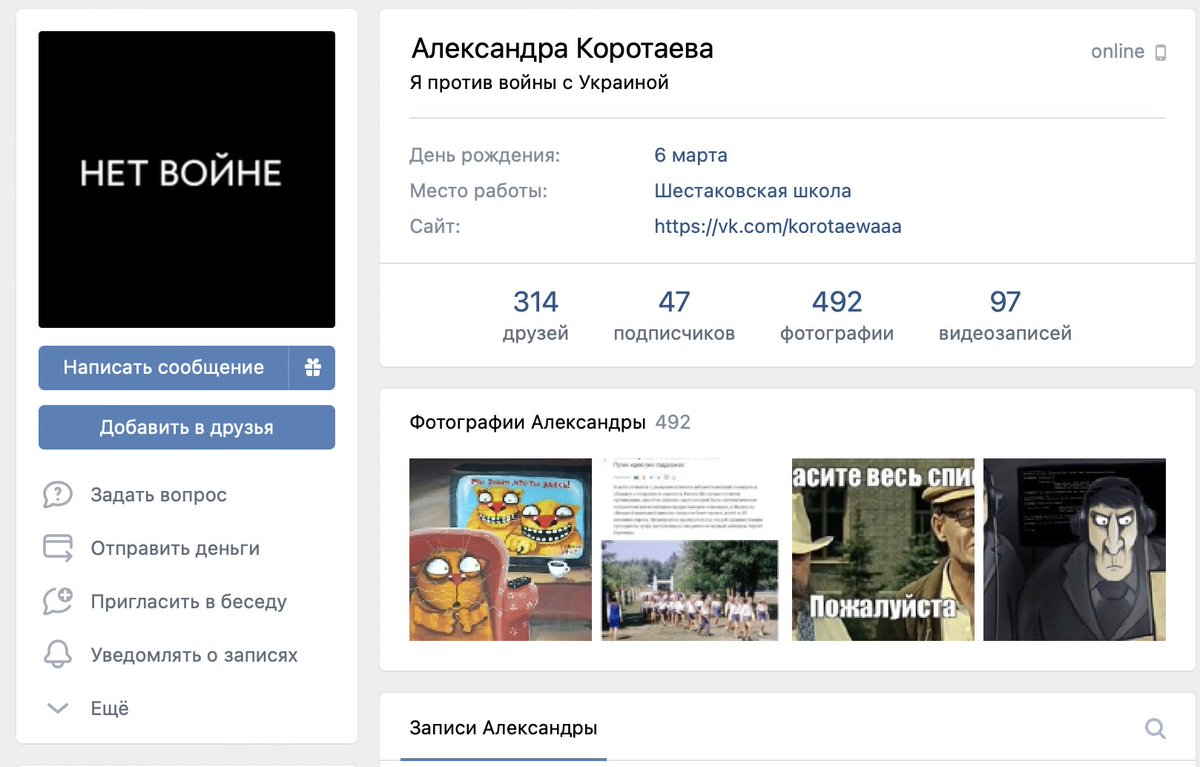Image resolution: width=1200 pixels, height=767 pixels.
Task: Click the online status text
Action: click(x=1117, y=52)
